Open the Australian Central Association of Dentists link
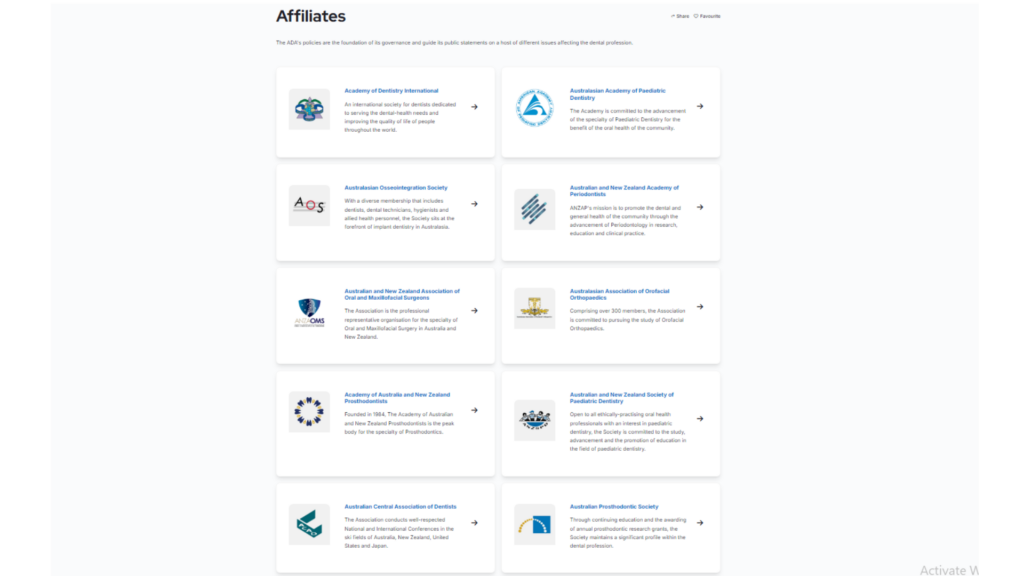Viewport: 1024px width, 576px height. [399, 506]
